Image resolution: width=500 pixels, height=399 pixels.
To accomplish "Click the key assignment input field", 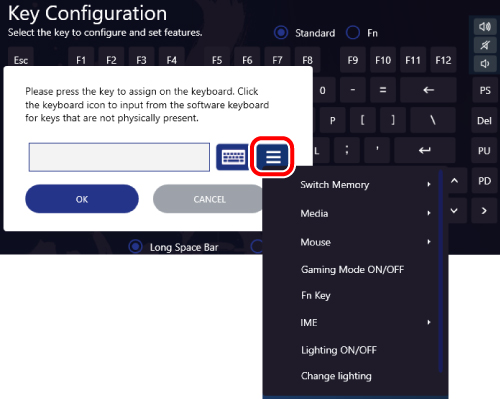I will point(119,157).
